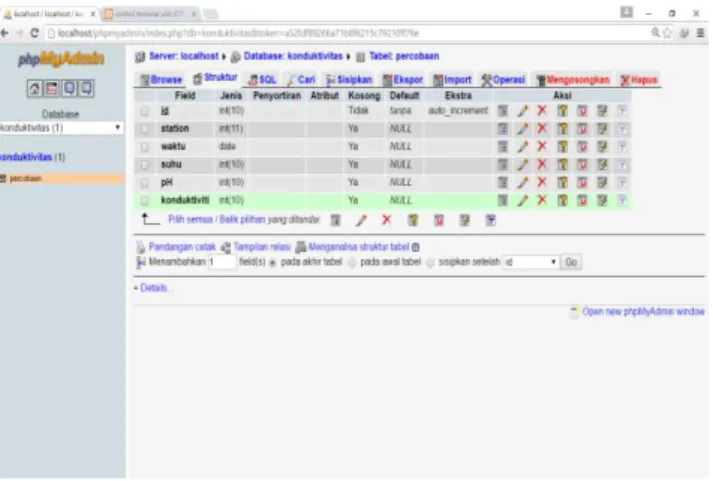Delete the id field with red X

tap(542, 110)
